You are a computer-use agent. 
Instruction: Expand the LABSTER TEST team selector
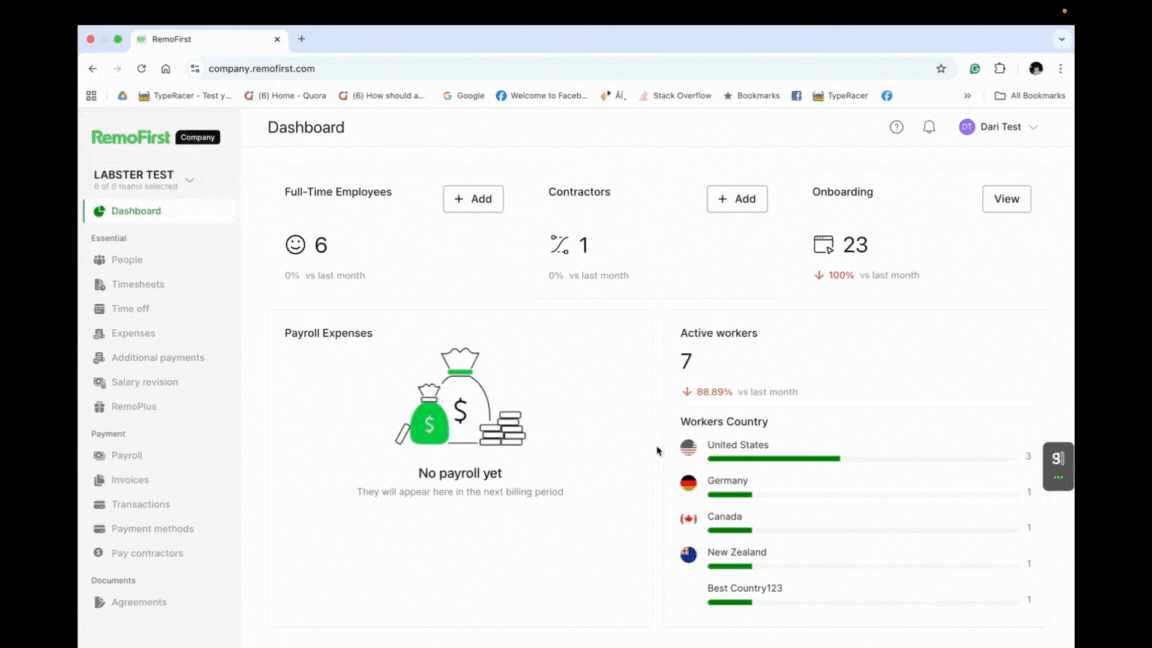(189, 180)
